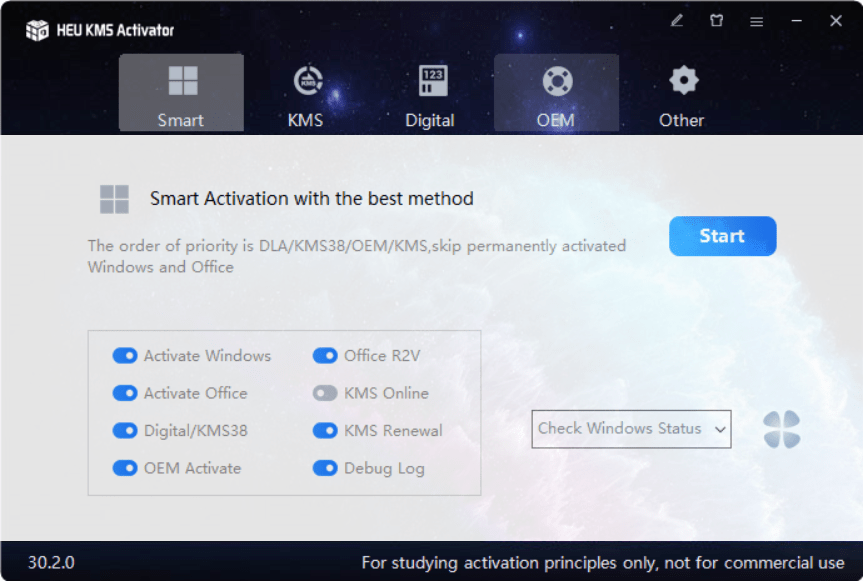Go to the Other settings tab
This screenshot has height=581, width=863.
(682, 95)
